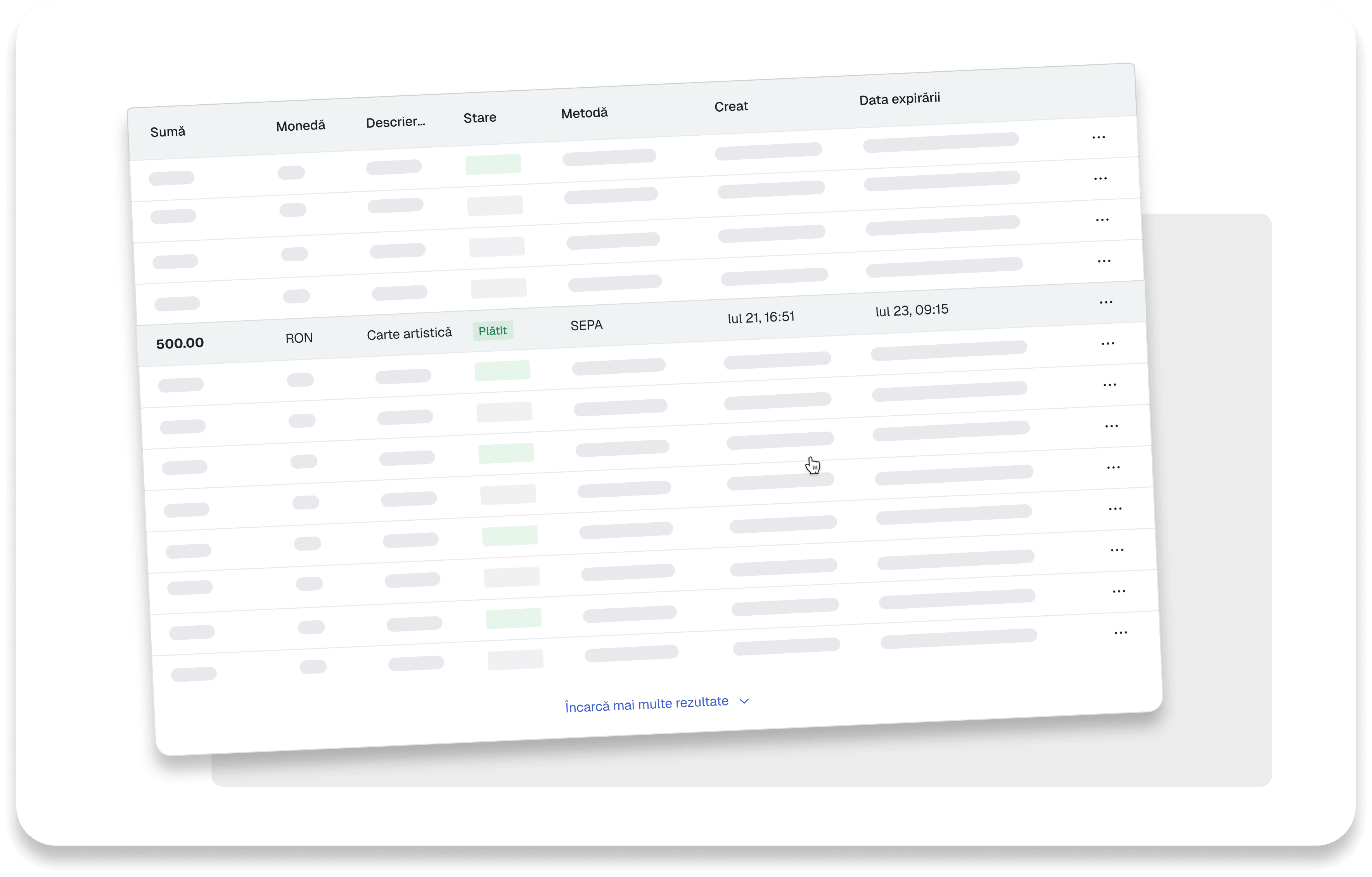Click the truncated Descrier… column header
This screenshot has height=877, width=1372.
[x=395, y=122]
